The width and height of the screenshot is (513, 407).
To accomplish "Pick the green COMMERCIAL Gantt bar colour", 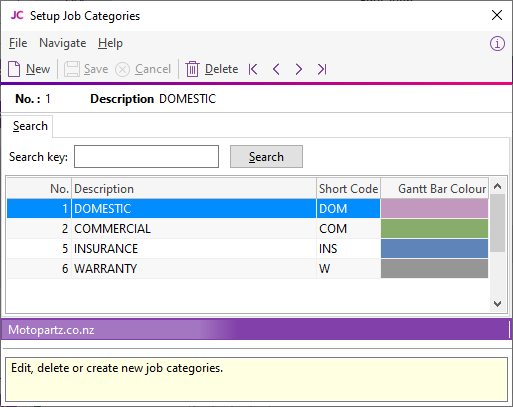I will 434,229.
